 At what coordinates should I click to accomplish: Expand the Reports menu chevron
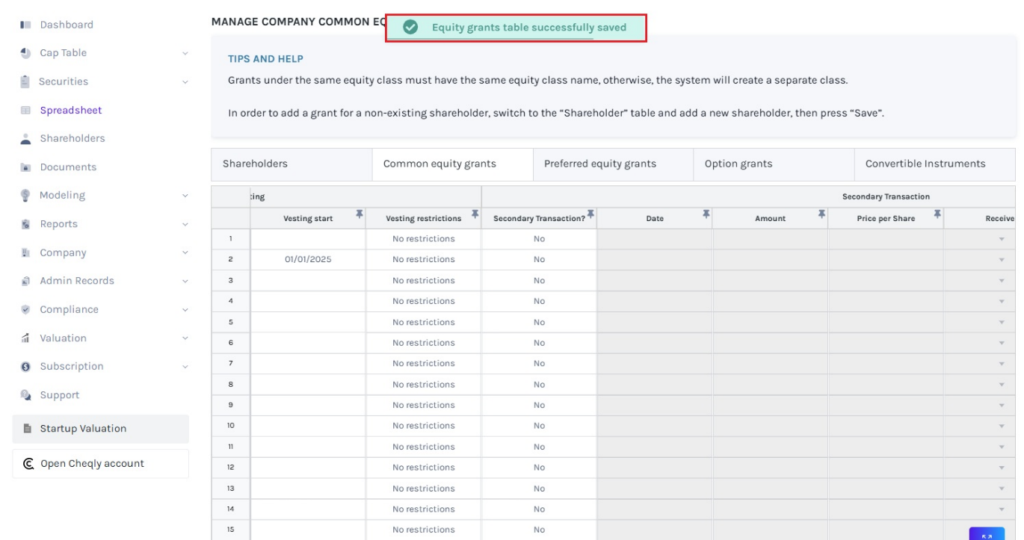185,225
